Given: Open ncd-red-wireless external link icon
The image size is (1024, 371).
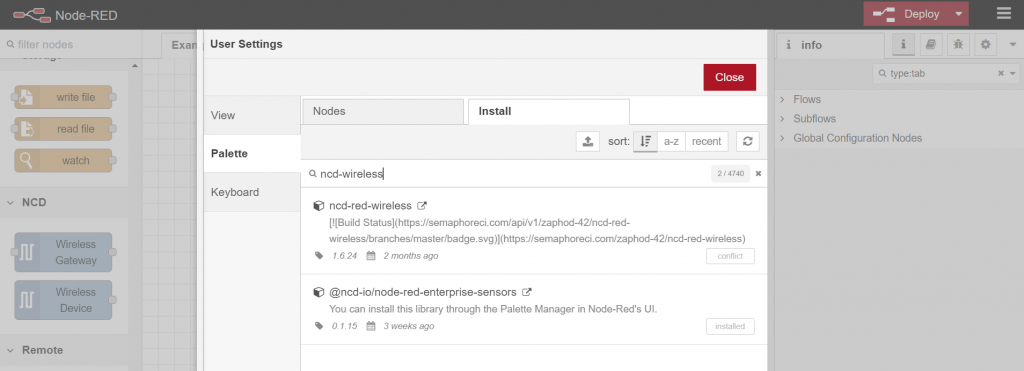Looking at the screenshot, I should point(422,205).
